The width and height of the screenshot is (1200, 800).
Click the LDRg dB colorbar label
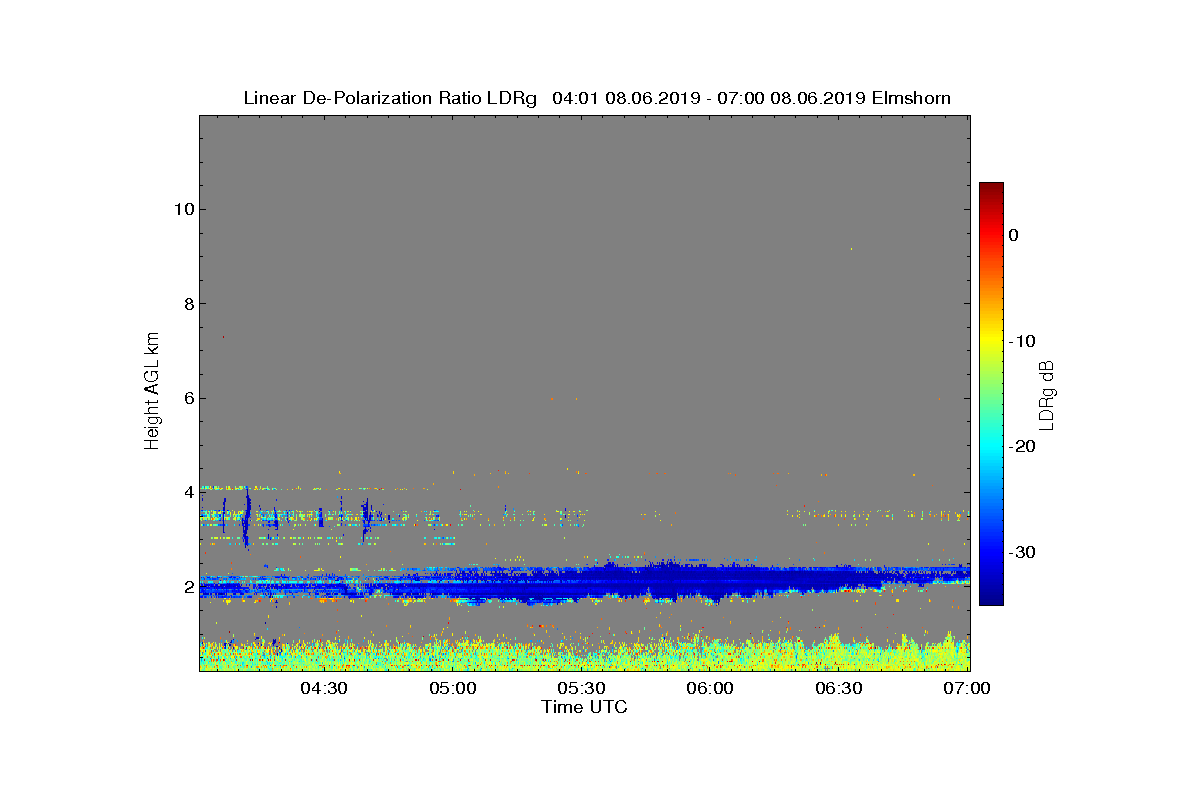click(1046, 395)
